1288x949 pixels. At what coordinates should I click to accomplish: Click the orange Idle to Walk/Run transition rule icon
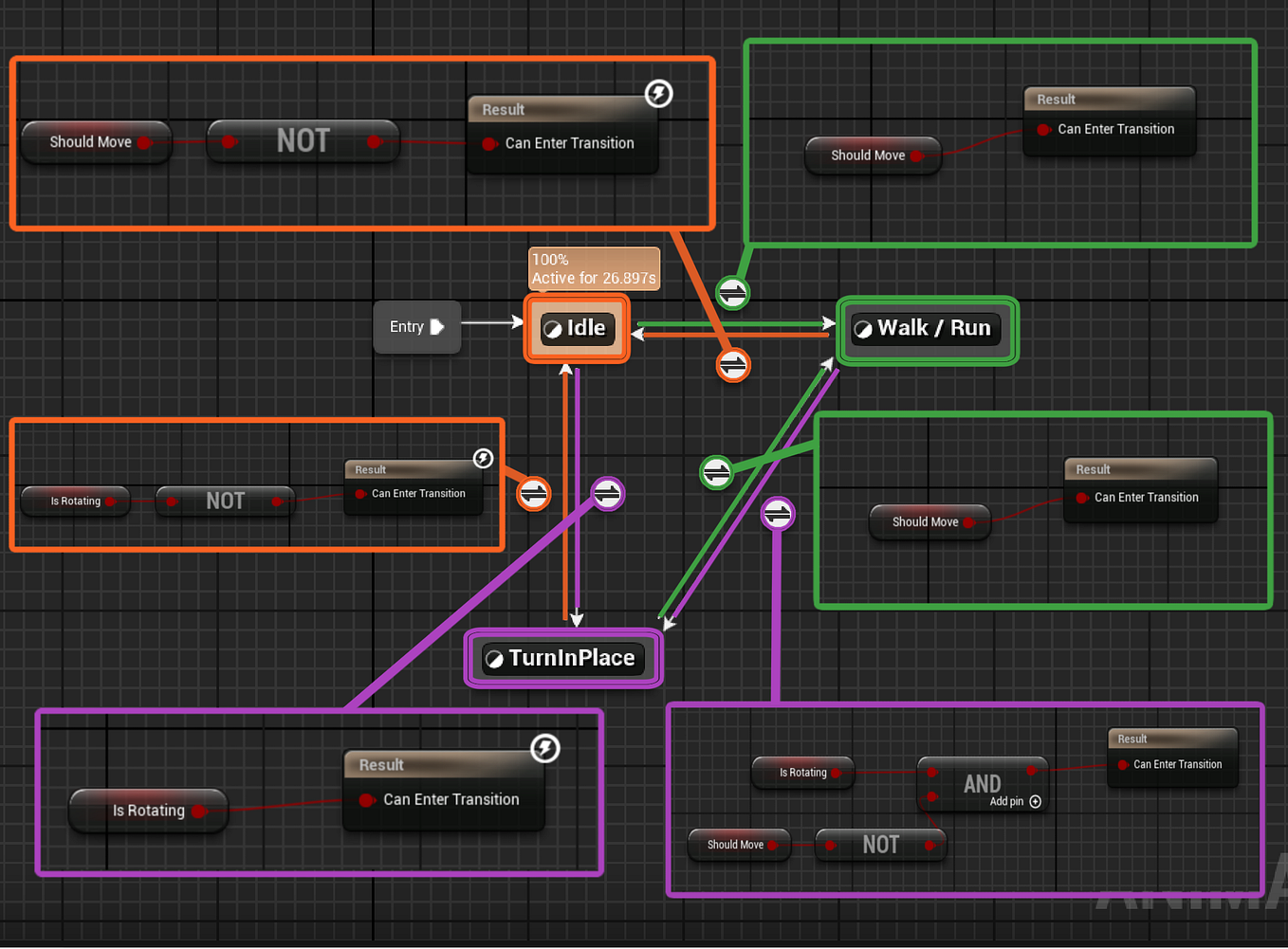[732, 365]
